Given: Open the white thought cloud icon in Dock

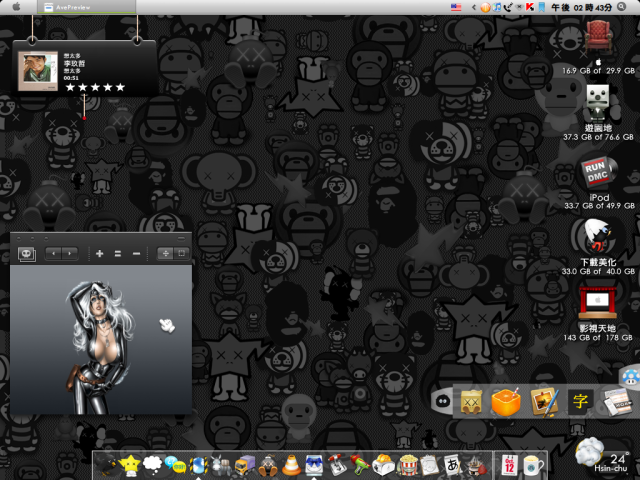Looking at the screenshot, I should tap(152, 465).
